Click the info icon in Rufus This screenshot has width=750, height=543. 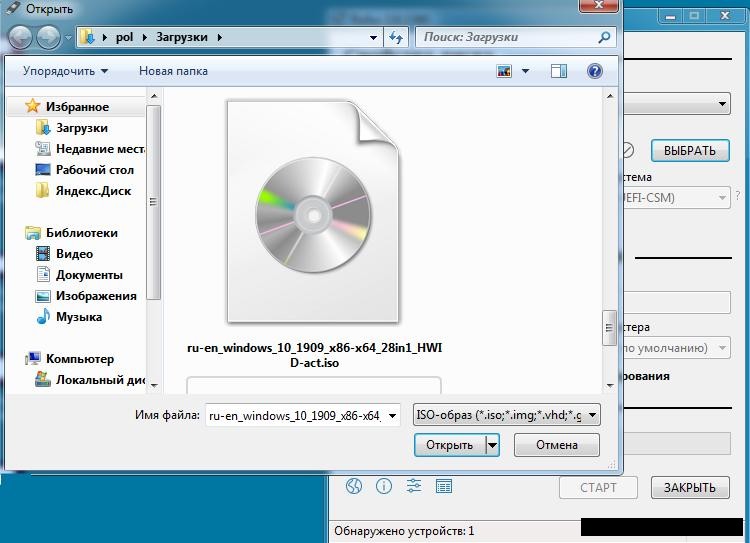coord(384,487)
